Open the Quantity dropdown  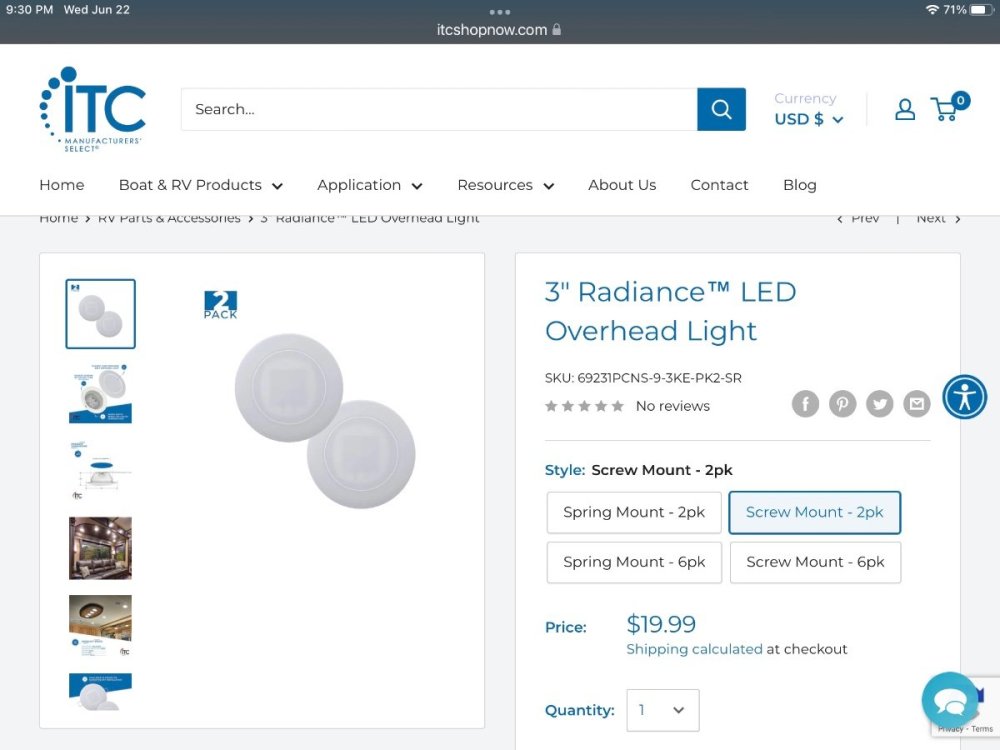662,710
